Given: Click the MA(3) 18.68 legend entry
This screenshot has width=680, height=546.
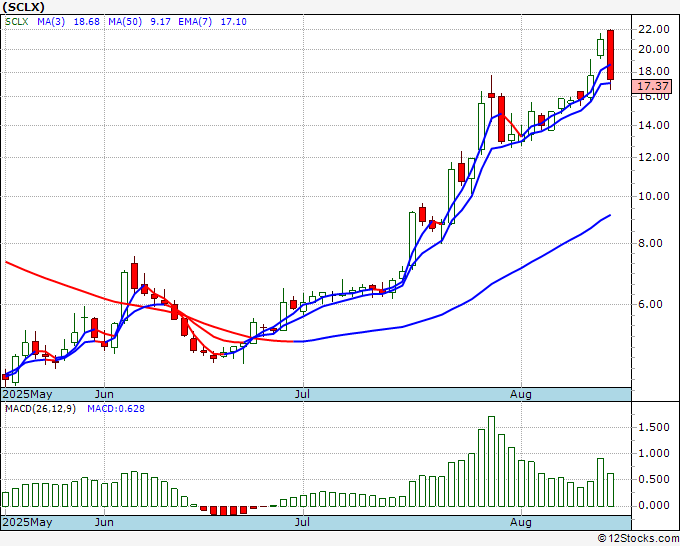Looking at the screenshot, I should coord(69,22).
